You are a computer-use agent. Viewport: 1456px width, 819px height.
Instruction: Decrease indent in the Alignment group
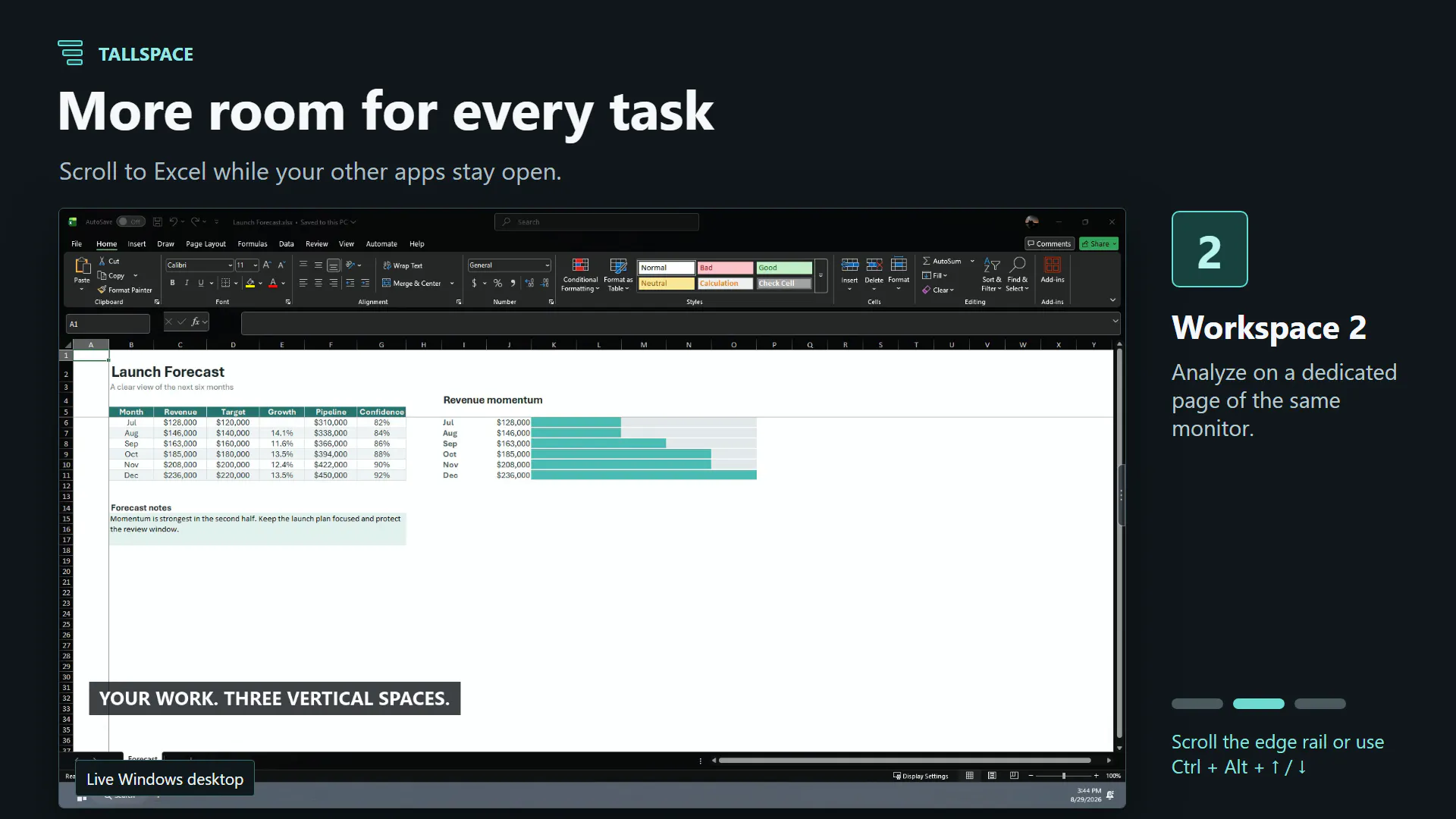350,283
